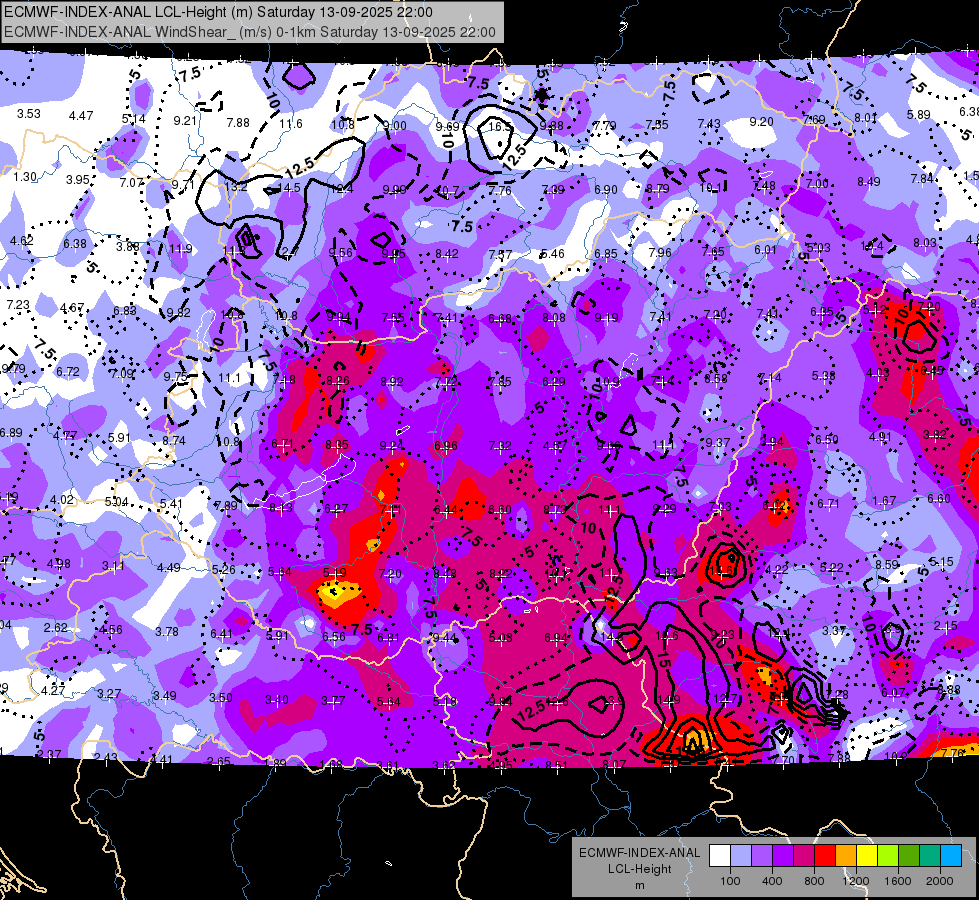
Task: Click wind shear value 5.38
Action: point(824,375)
